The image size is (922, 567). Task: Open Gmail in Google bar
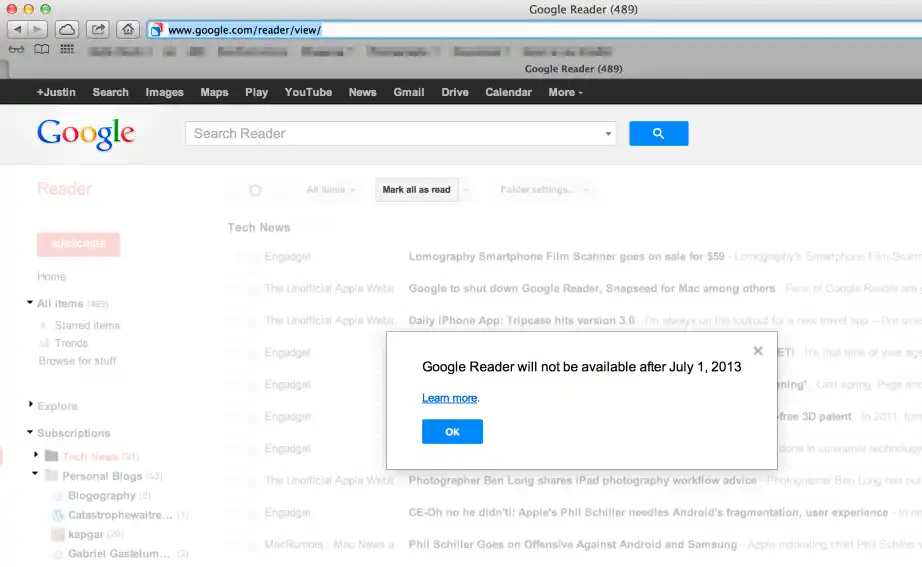click(x=409, y=92)
